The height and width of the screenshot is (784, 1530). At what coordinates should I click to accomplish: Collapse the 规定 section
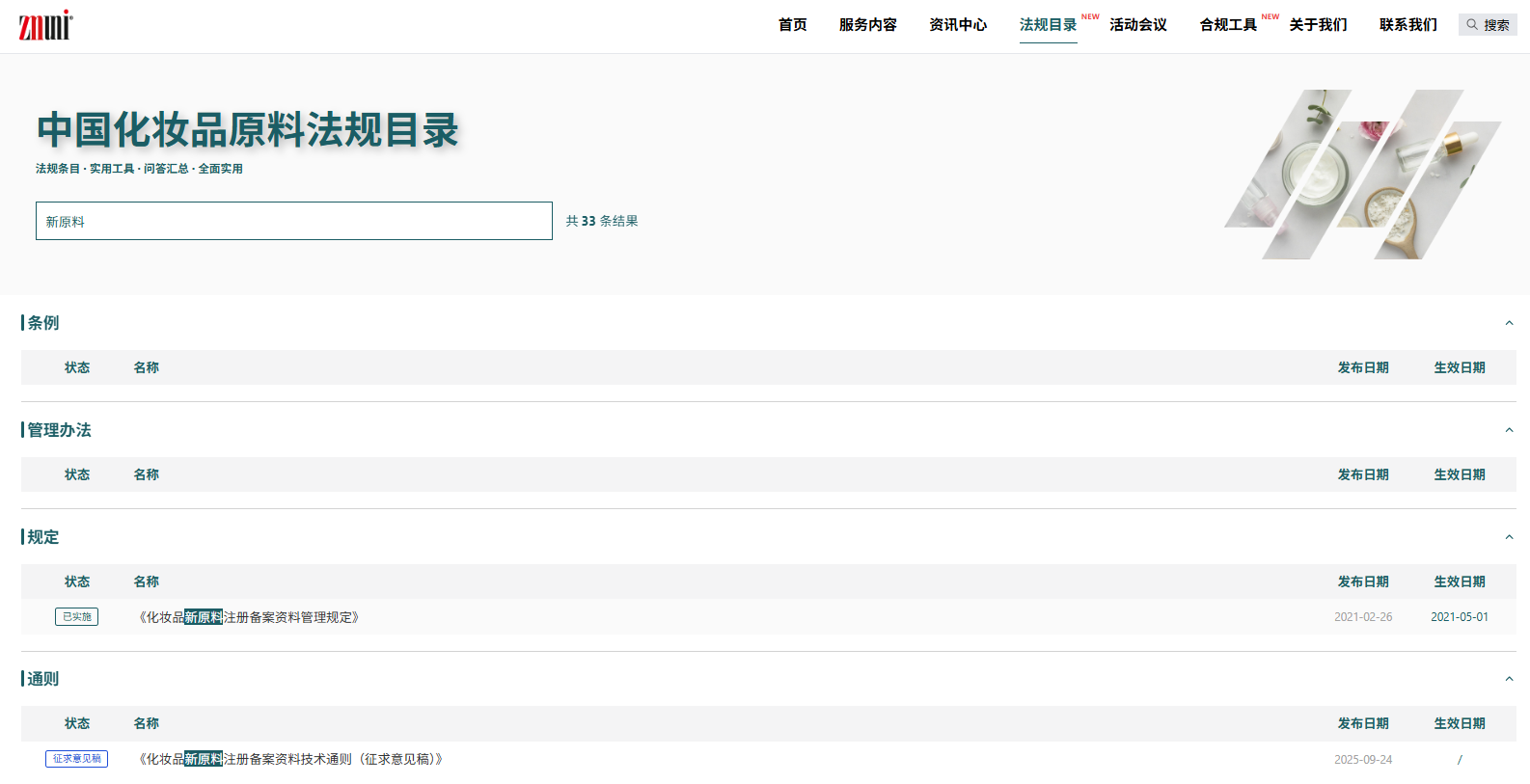[1509, 537]
